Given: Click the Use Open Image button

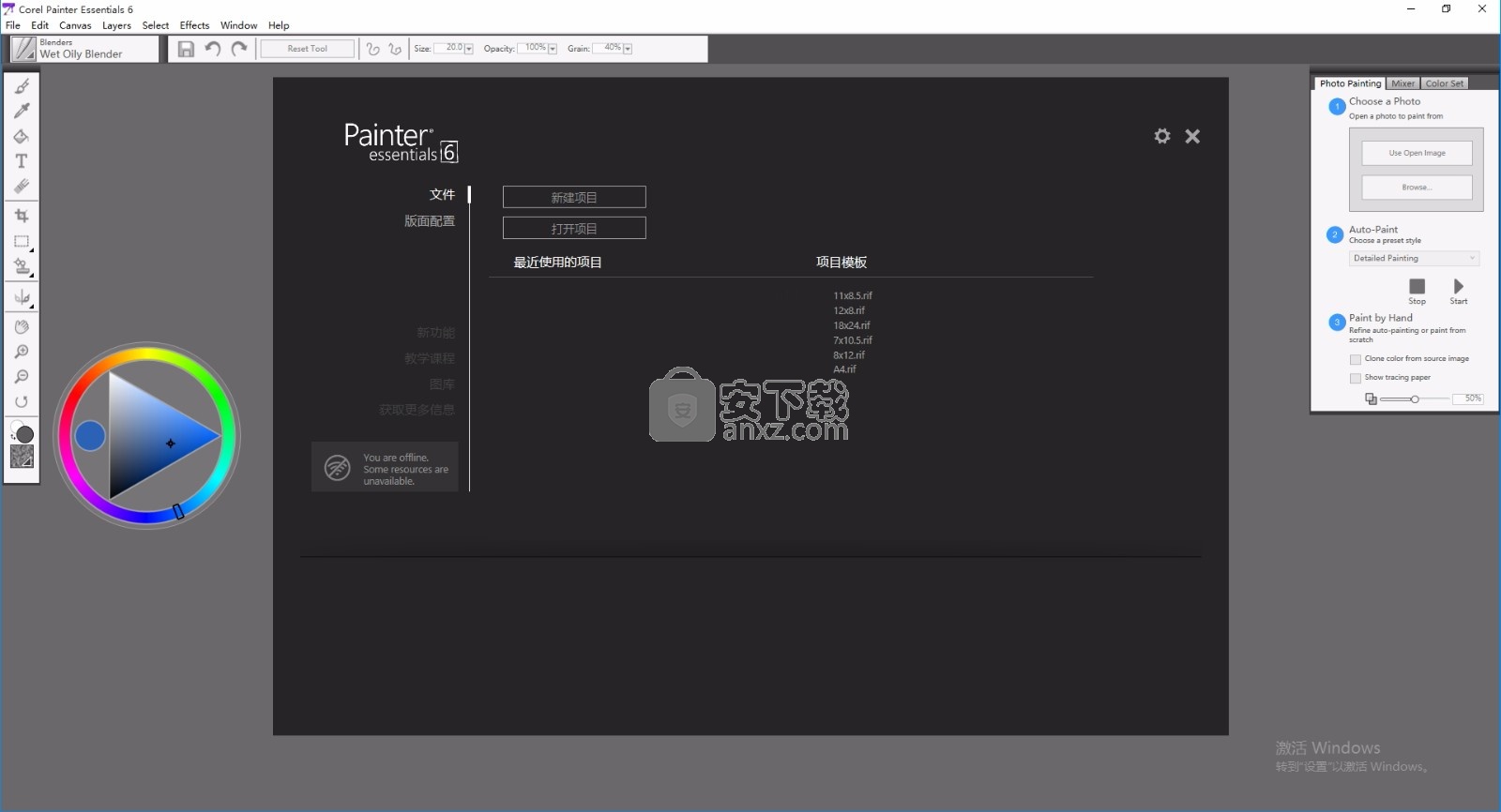Looking at the screenshot, I should pos(1417,153).
